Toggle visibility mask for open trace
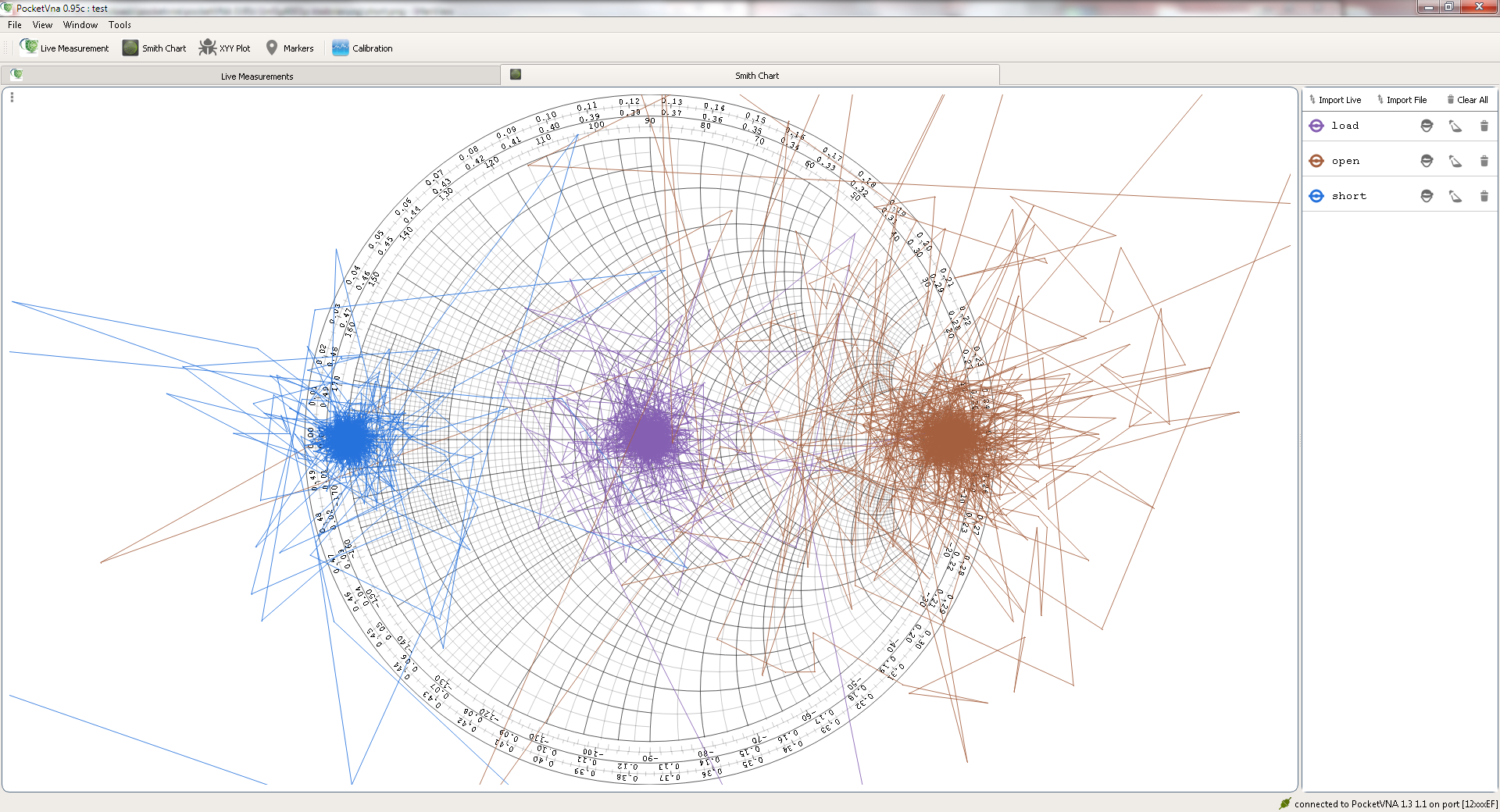 (x=1427, y=161)
